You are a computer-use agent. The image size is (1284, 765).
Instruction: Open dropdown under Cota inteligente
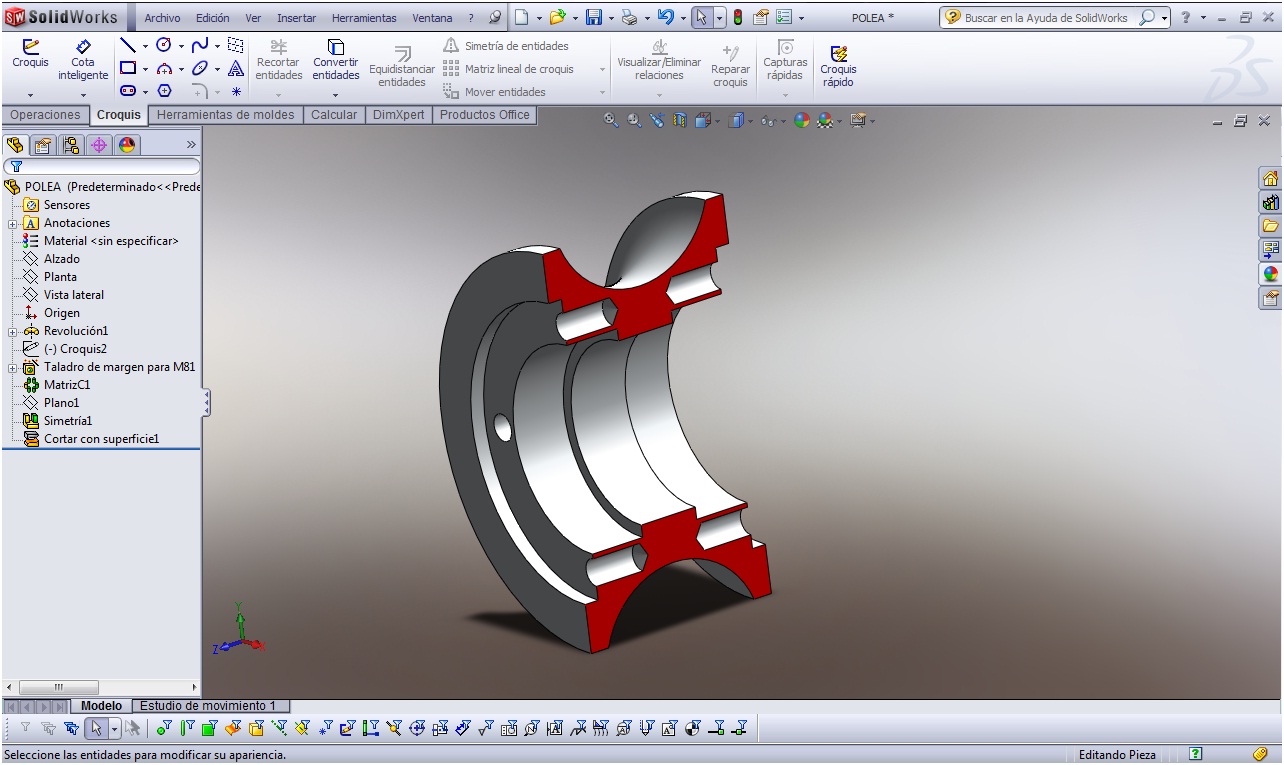(x=83, y=95)
